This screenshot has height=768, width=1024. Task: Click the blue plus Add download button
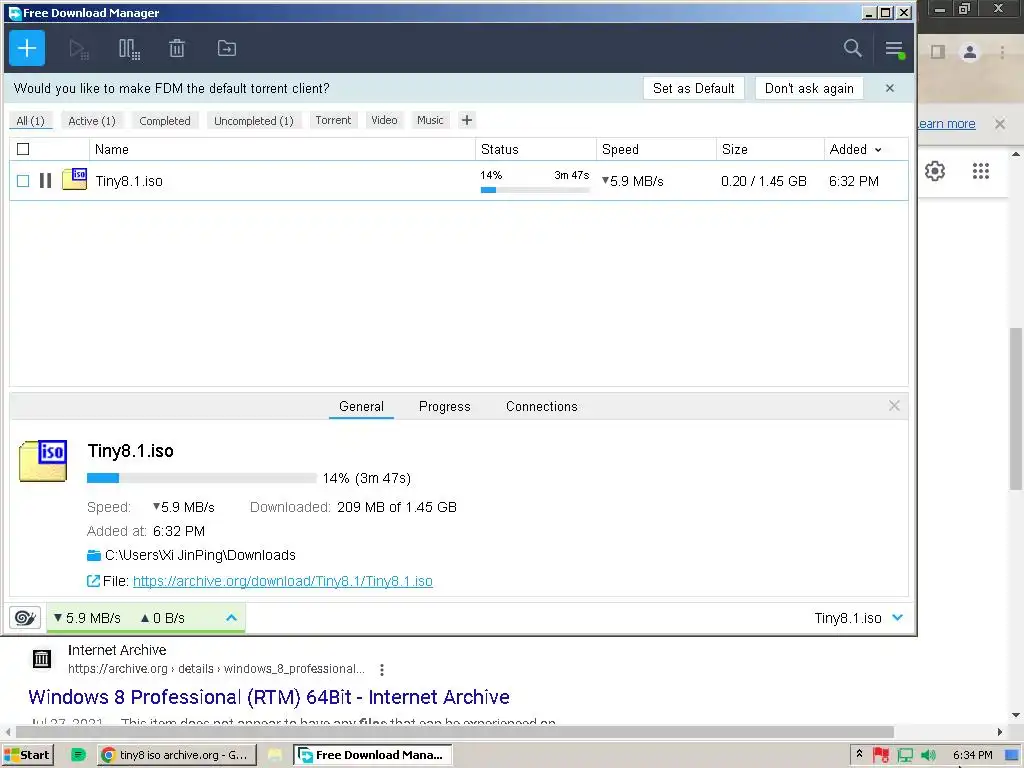click(27, 48)
